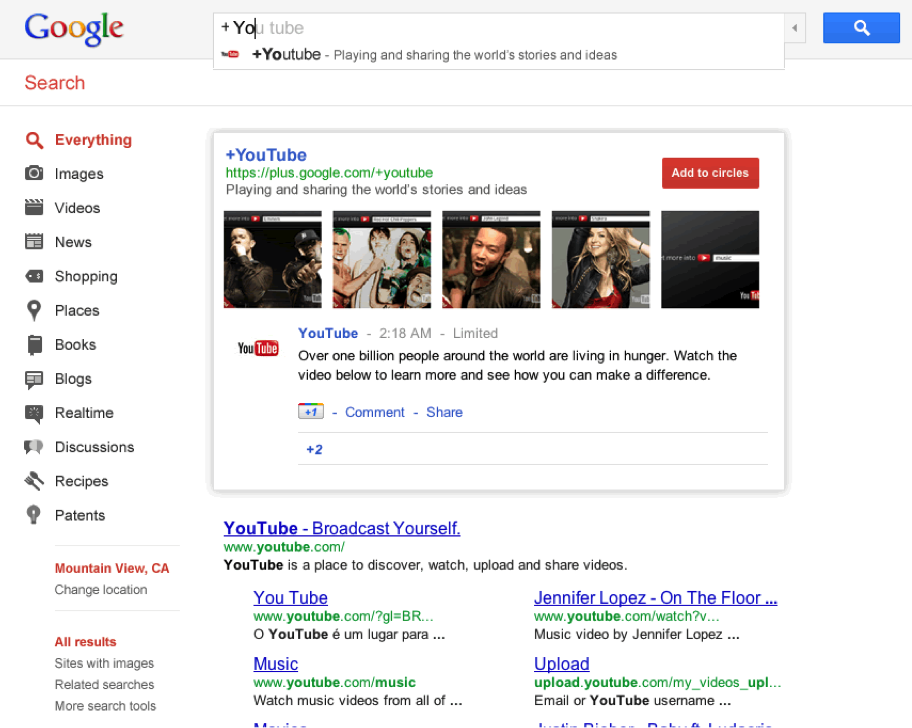Open the fourth thumbnail with blonde woman
The image size is (912, 728).
coord(601,259)
